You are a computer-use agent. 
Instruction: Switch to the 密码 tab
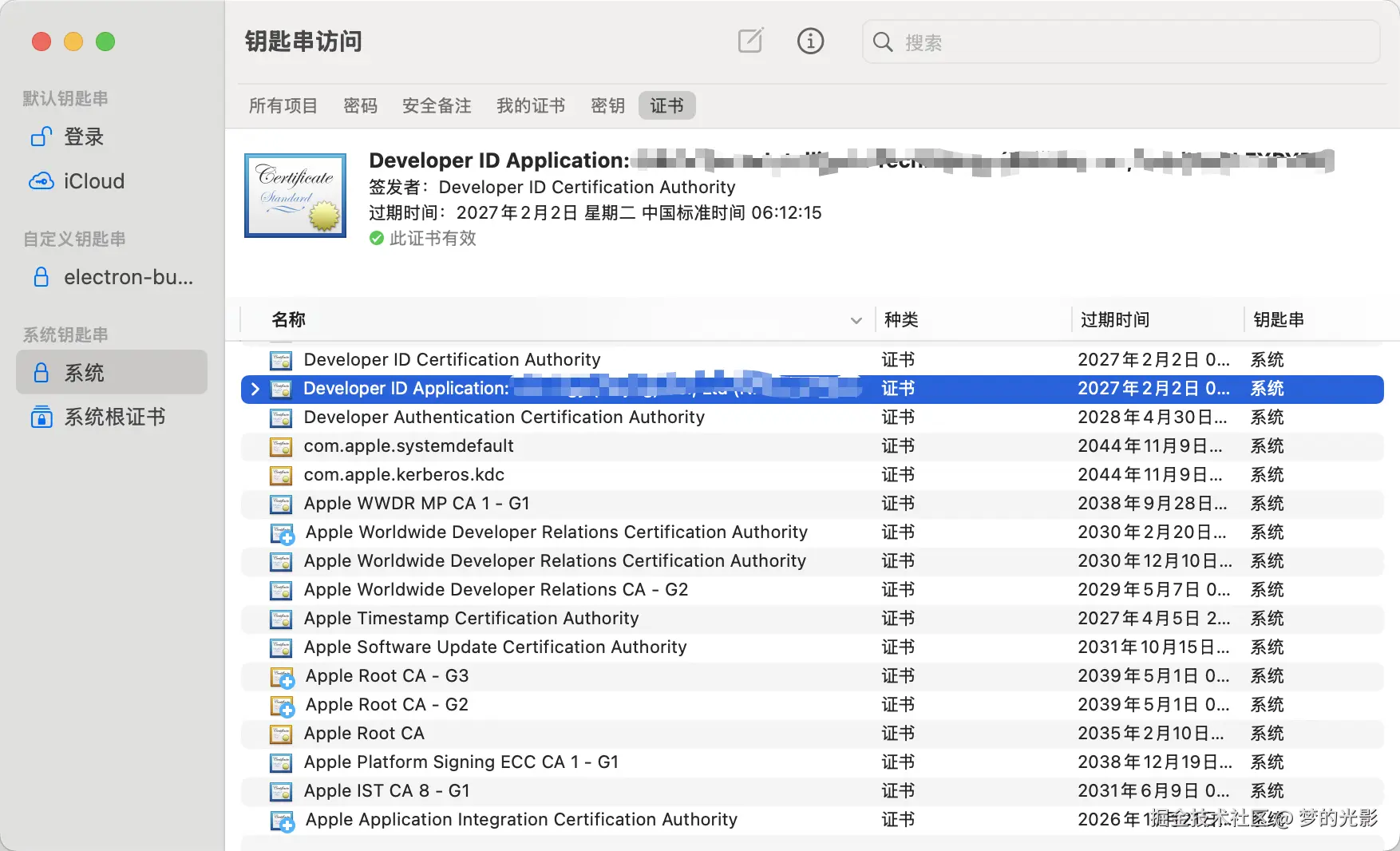pyautogui.click(x=360, y=105)
